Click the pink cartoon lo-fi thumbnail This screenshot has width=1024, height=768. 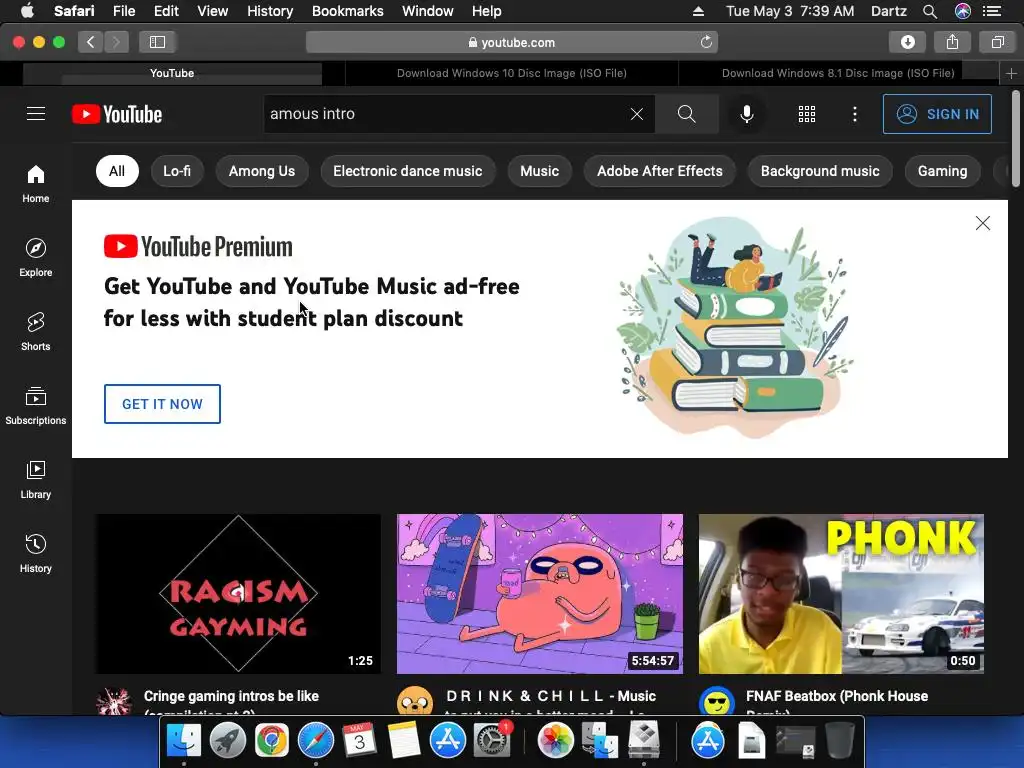click(x=540, y=594)
